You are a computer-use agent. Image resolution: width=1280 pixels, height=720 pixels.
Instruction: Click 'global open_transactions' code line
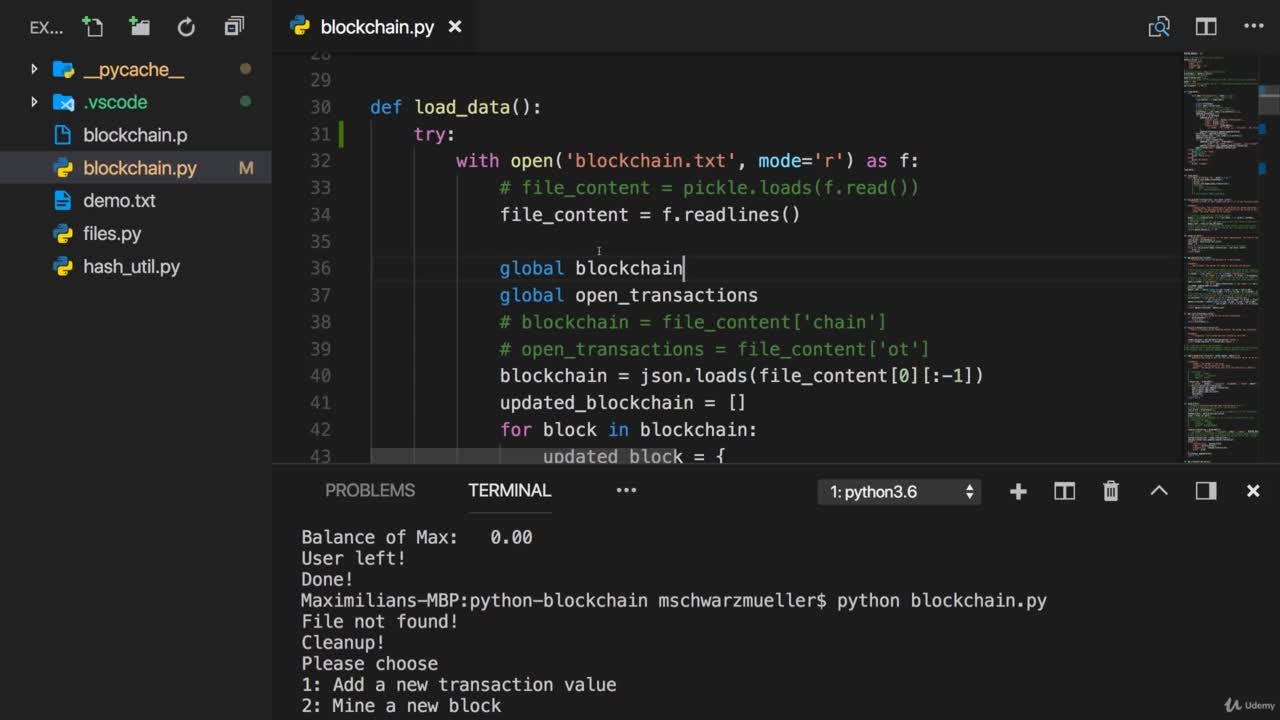click(x=629, y=295)
